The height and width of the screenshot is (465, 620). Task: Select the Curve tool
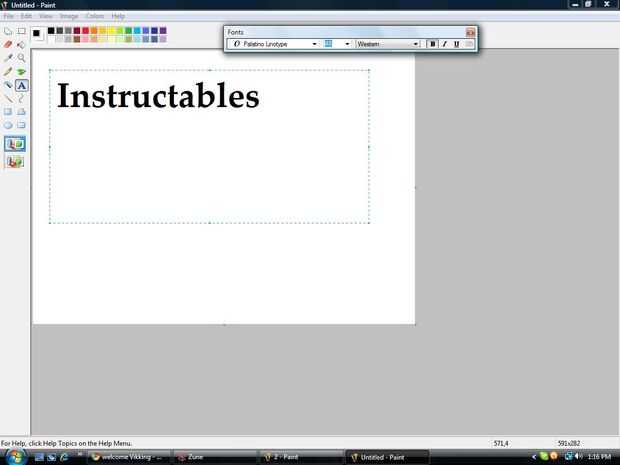21,98
